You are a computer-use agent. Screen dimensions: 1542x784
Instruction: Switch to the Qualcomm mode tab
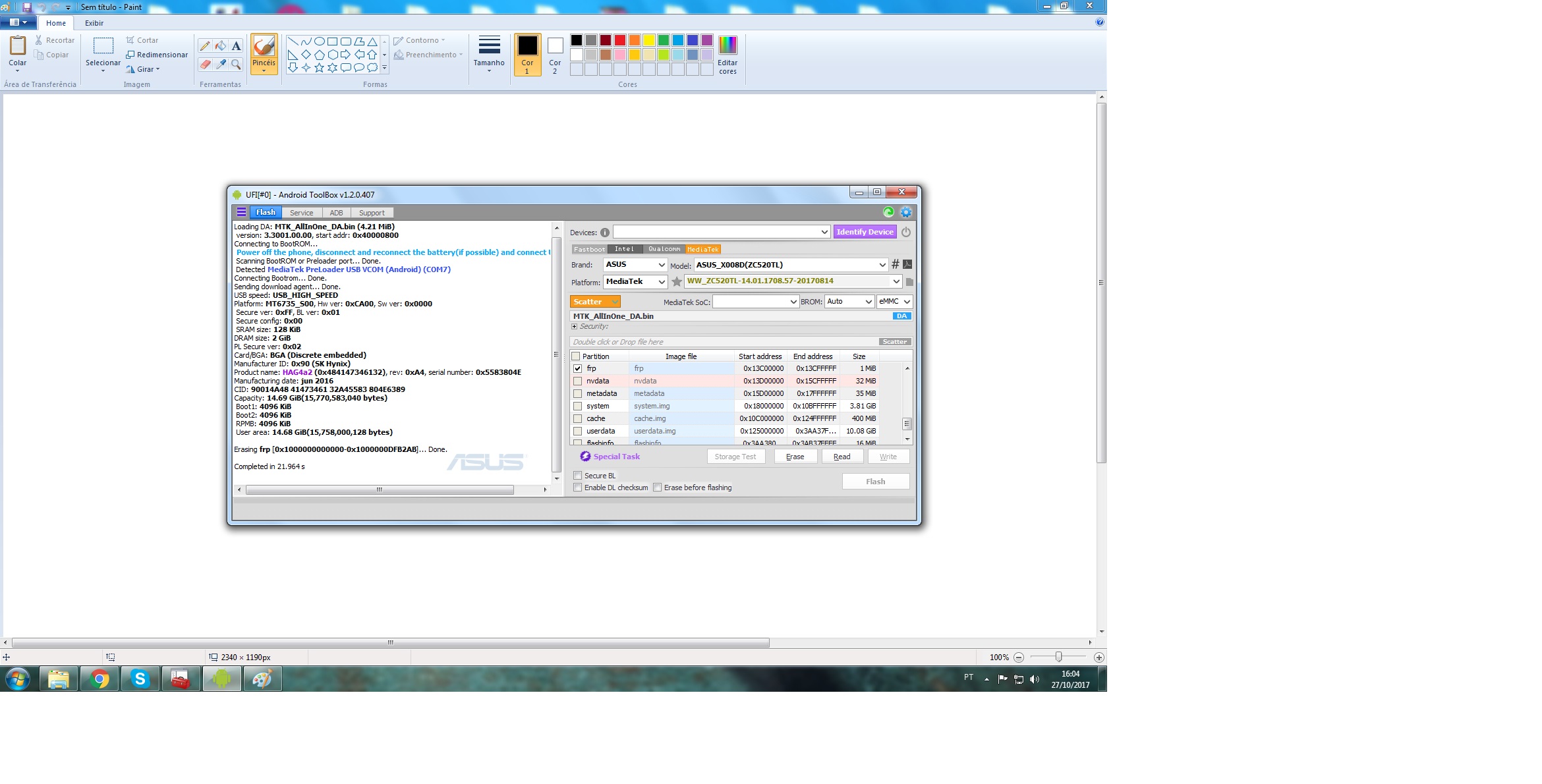[x=664, y=250]
